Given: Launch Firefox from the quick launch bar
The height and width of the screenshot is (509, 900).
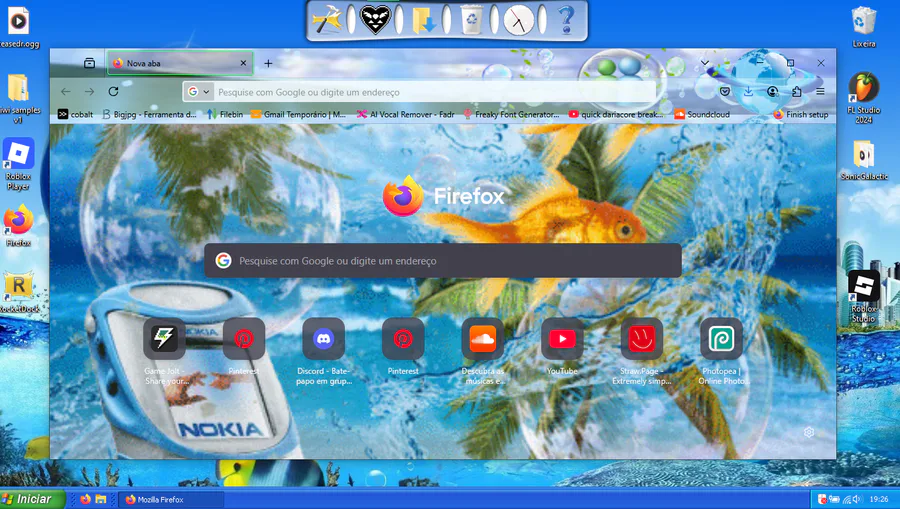Looking at the screenshot, I should 86,499.
